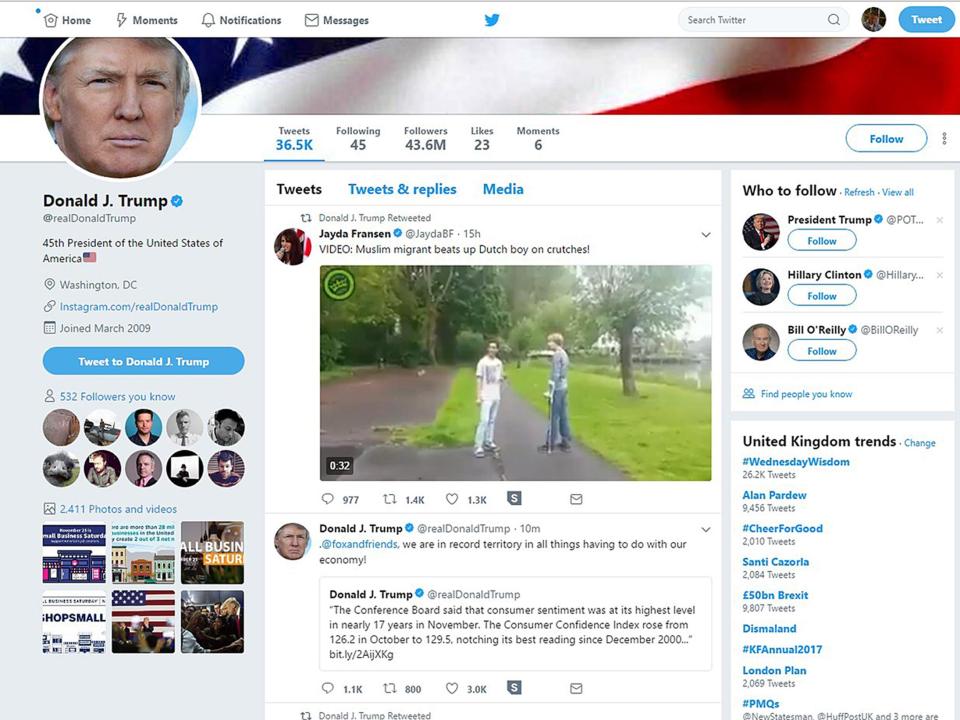Retweet the Jayda Fransen video tweet
This screenshot has width=960, height=720.
389,499
